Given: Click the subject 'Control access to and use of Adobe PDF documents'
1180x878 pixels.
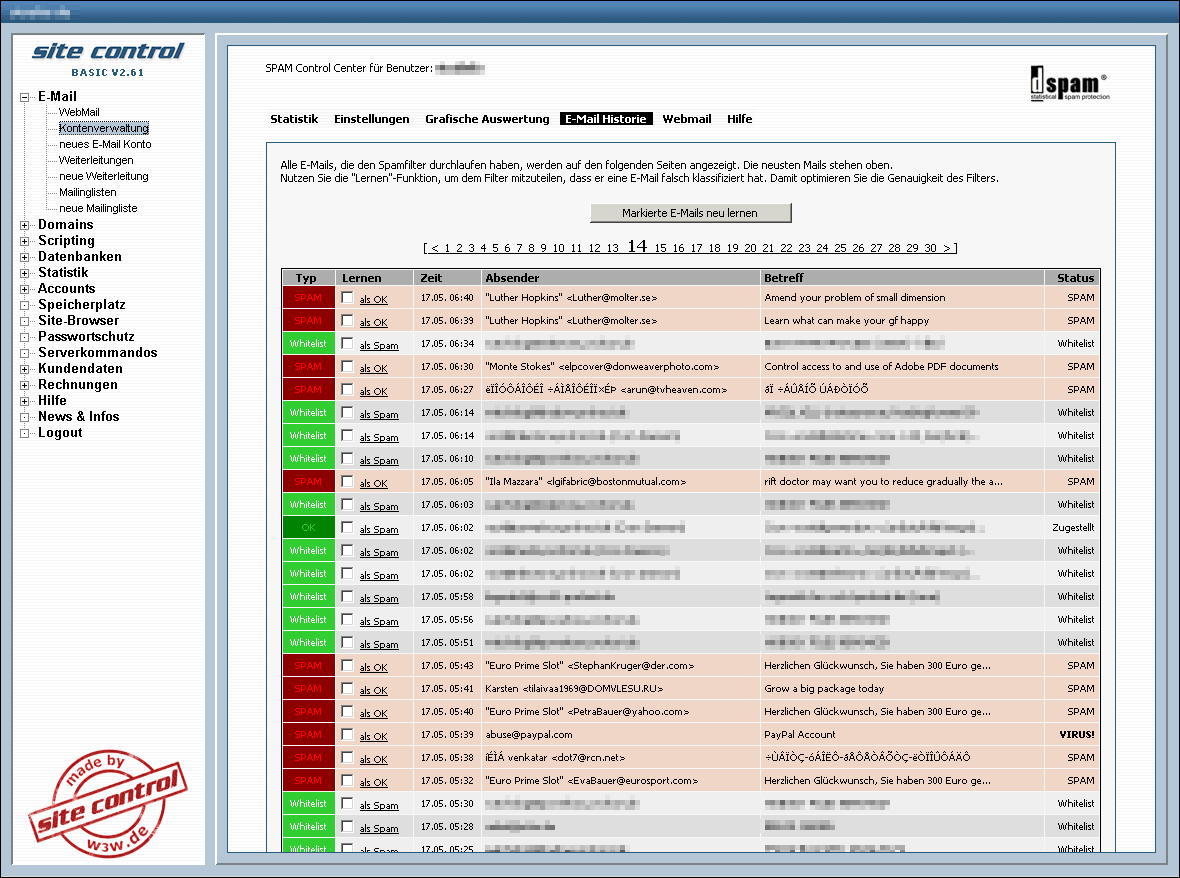Looking at the screenshot, I should tap(881, 366).
